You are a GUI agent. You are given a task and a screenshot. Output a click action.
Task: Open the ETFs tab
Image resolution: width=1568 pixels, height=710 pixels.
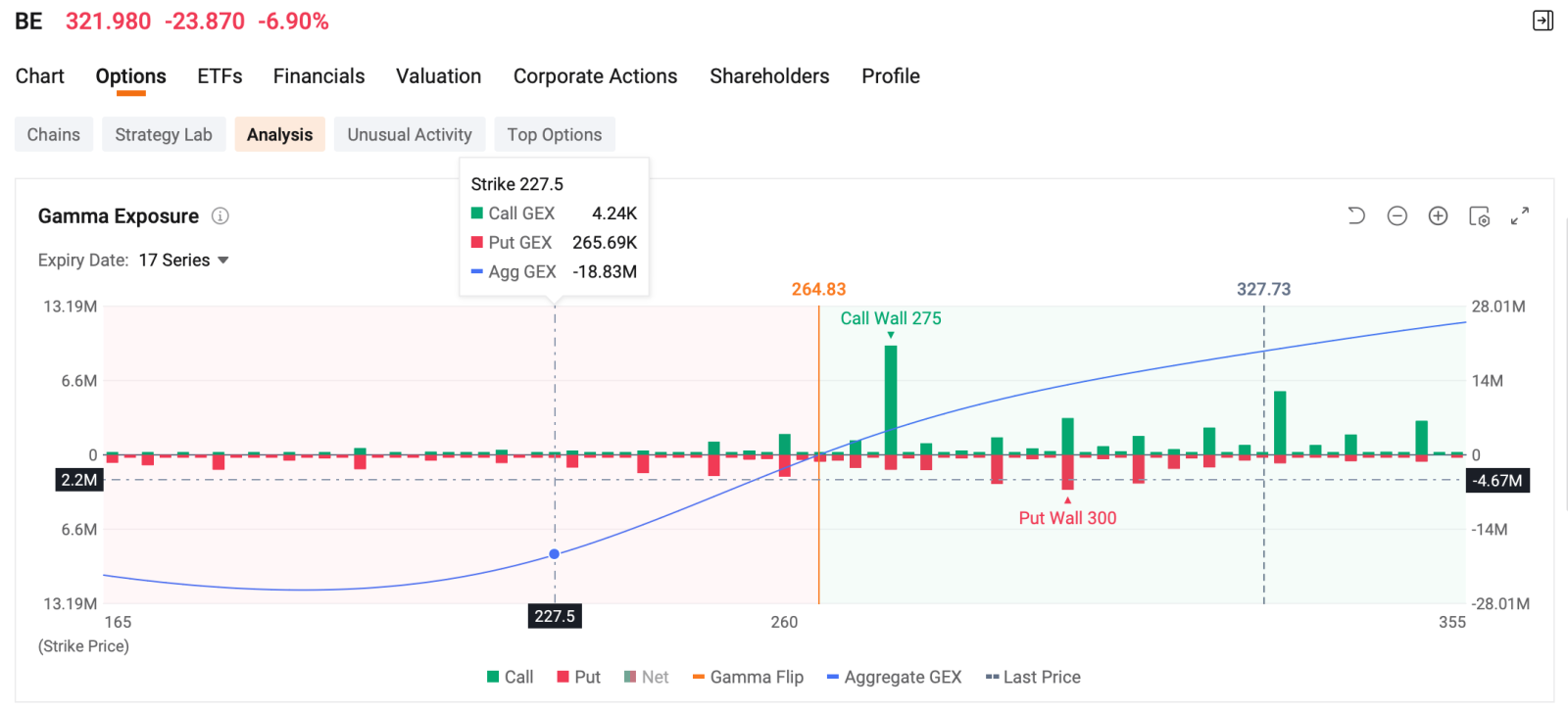coord(220,76)
